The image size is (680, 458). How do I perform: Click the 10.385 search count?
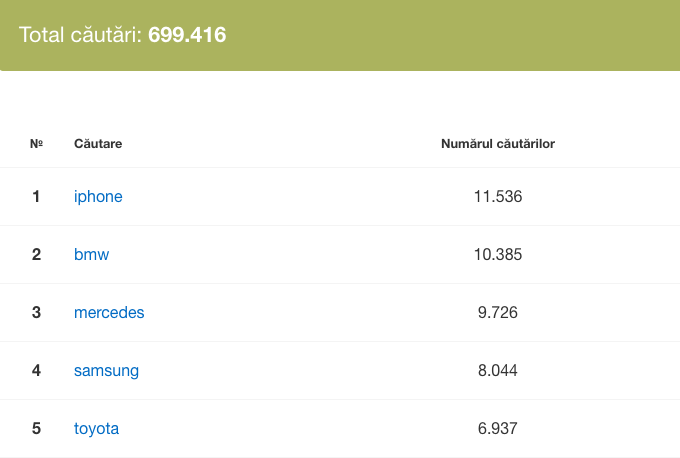498,254
